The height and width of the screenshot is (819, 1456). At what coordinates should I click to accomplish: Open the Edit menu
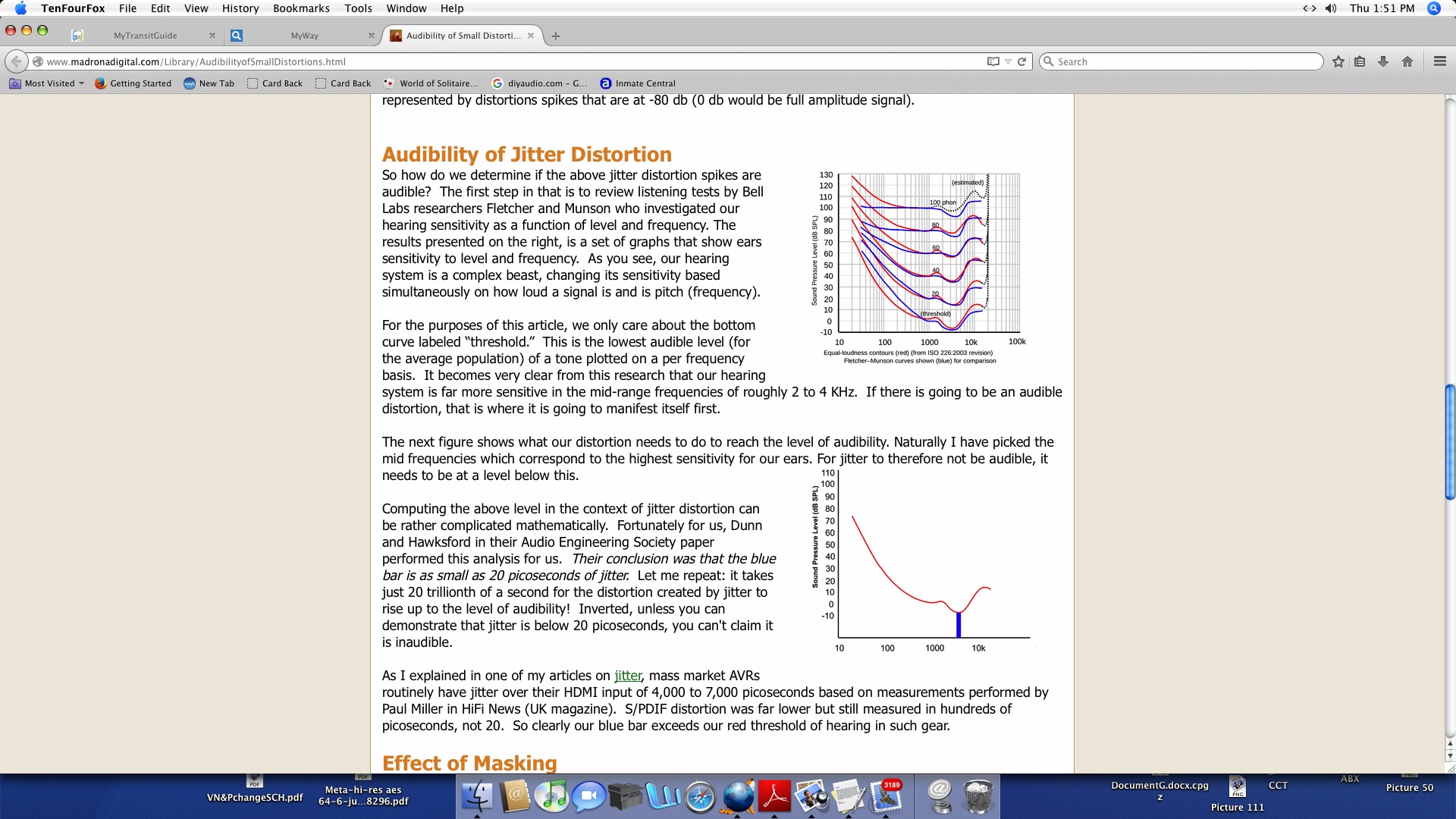160,8
